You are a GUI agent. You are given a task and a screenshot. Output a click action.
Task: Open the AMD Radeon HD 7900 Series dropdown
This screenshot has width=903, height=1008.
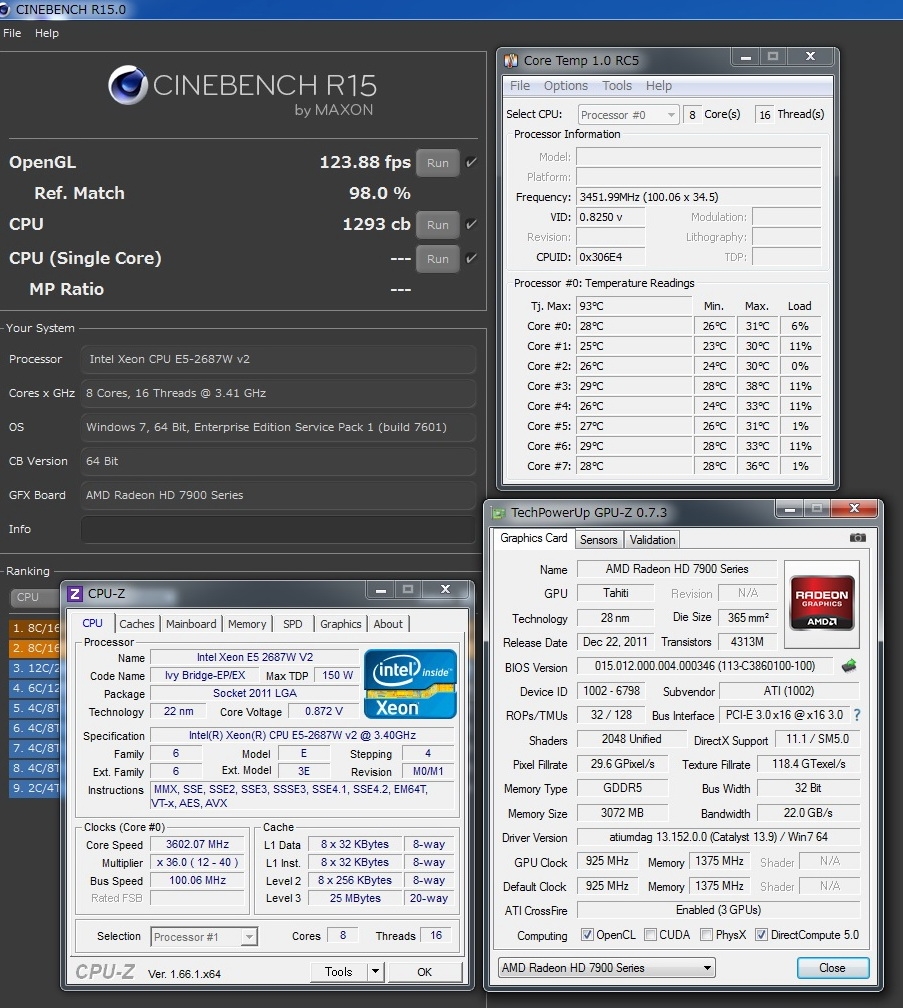click(x=606, y=968)
